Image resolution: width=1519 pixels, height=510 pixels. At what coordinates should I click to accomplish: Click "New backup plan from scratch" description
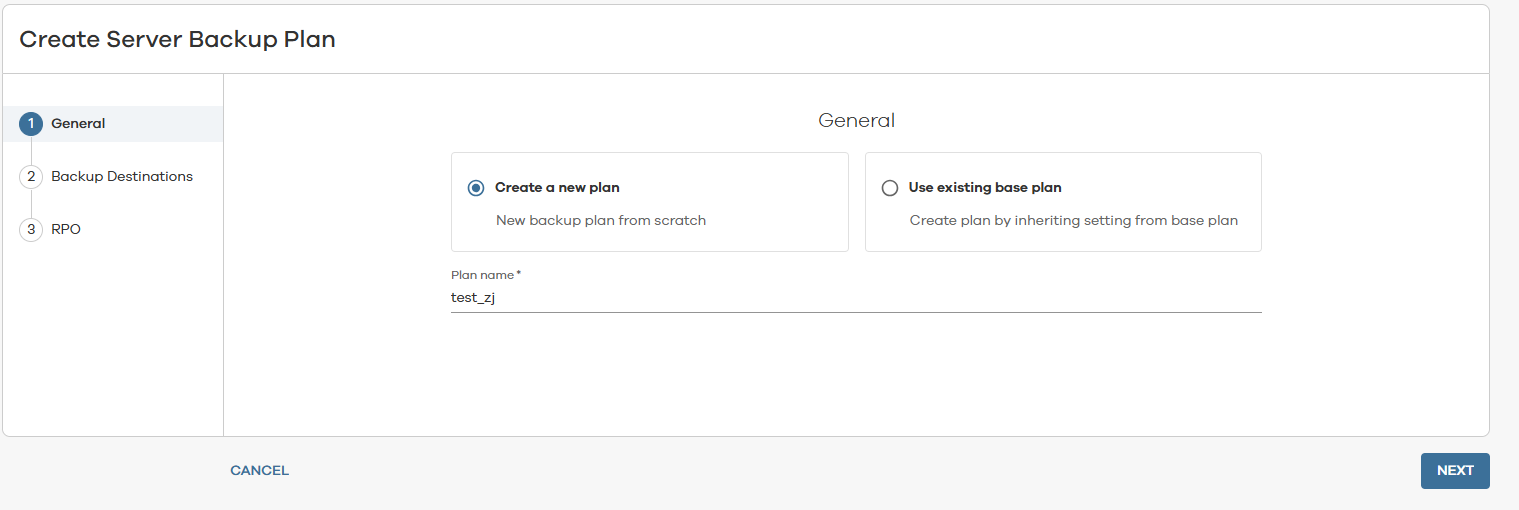click(601, 220)
